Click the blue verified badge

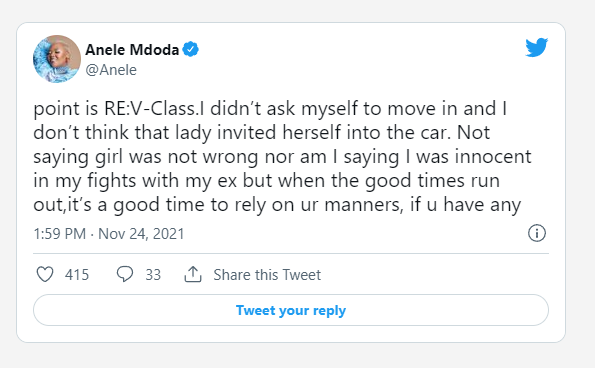[190, 49]
